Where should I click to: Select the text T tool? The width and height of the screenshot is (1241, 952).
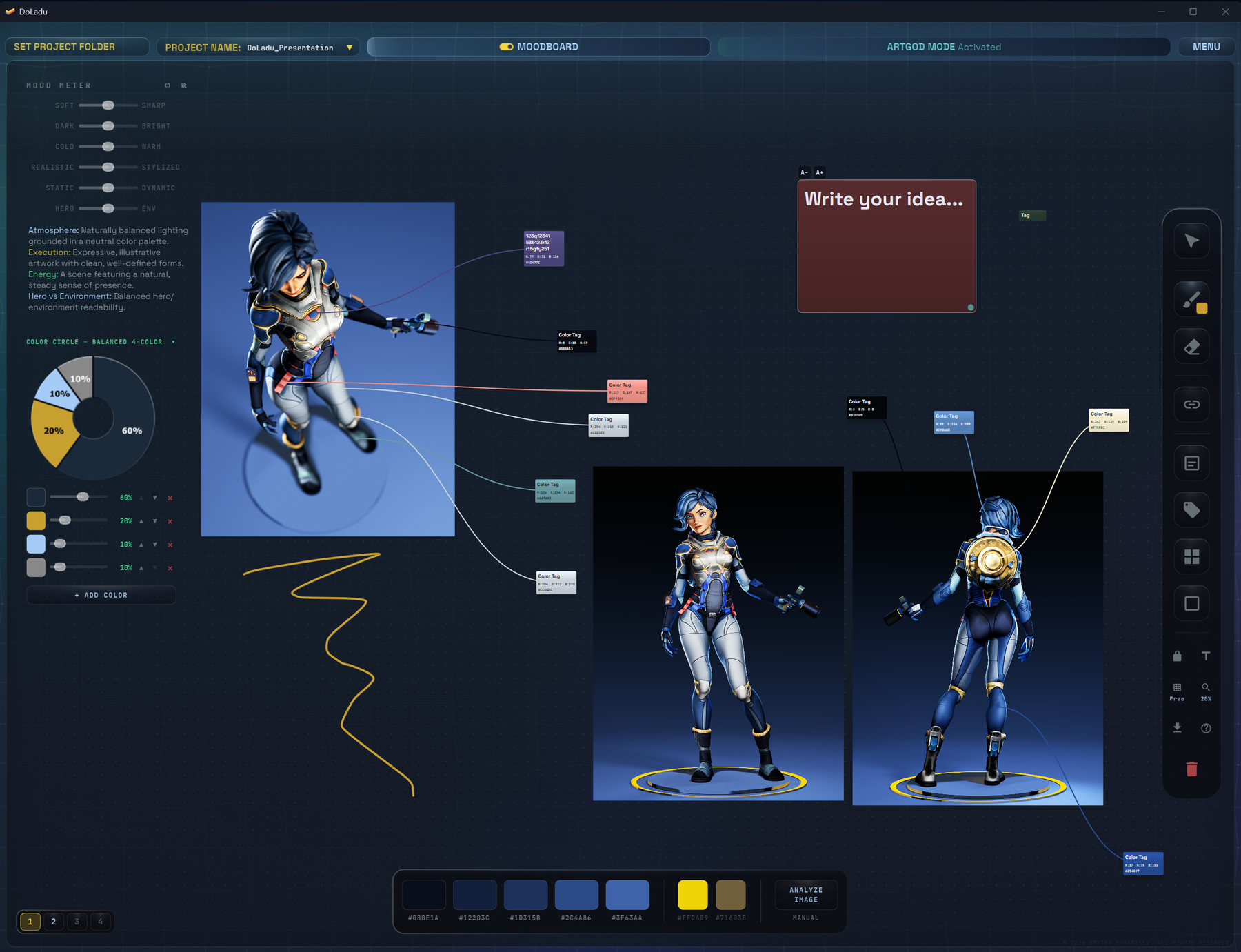pyautogui.click(x=1206, y=656)
